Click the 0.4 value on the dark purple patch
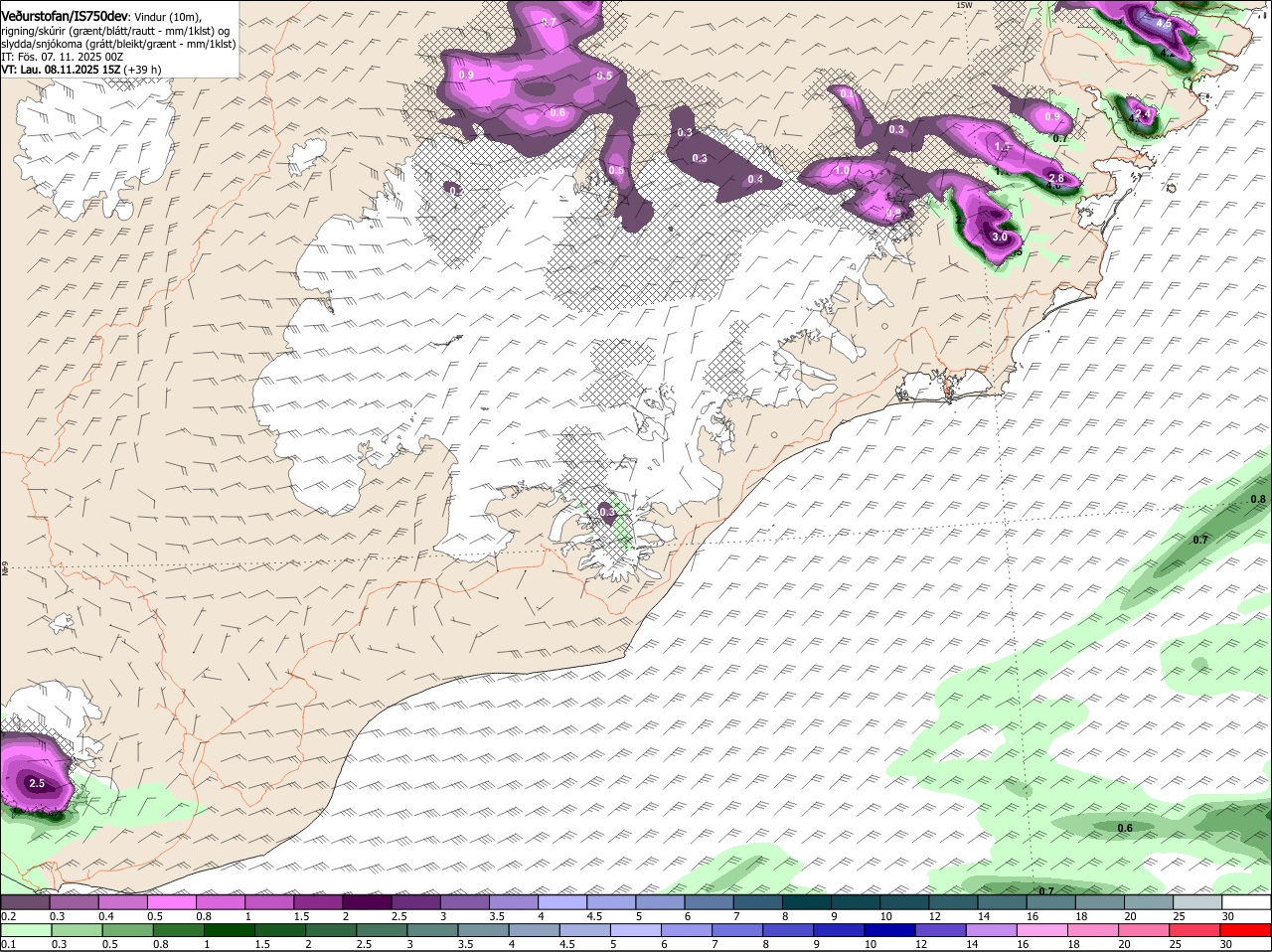Viewport: 1272px width, 952px height. coord(755,179)
